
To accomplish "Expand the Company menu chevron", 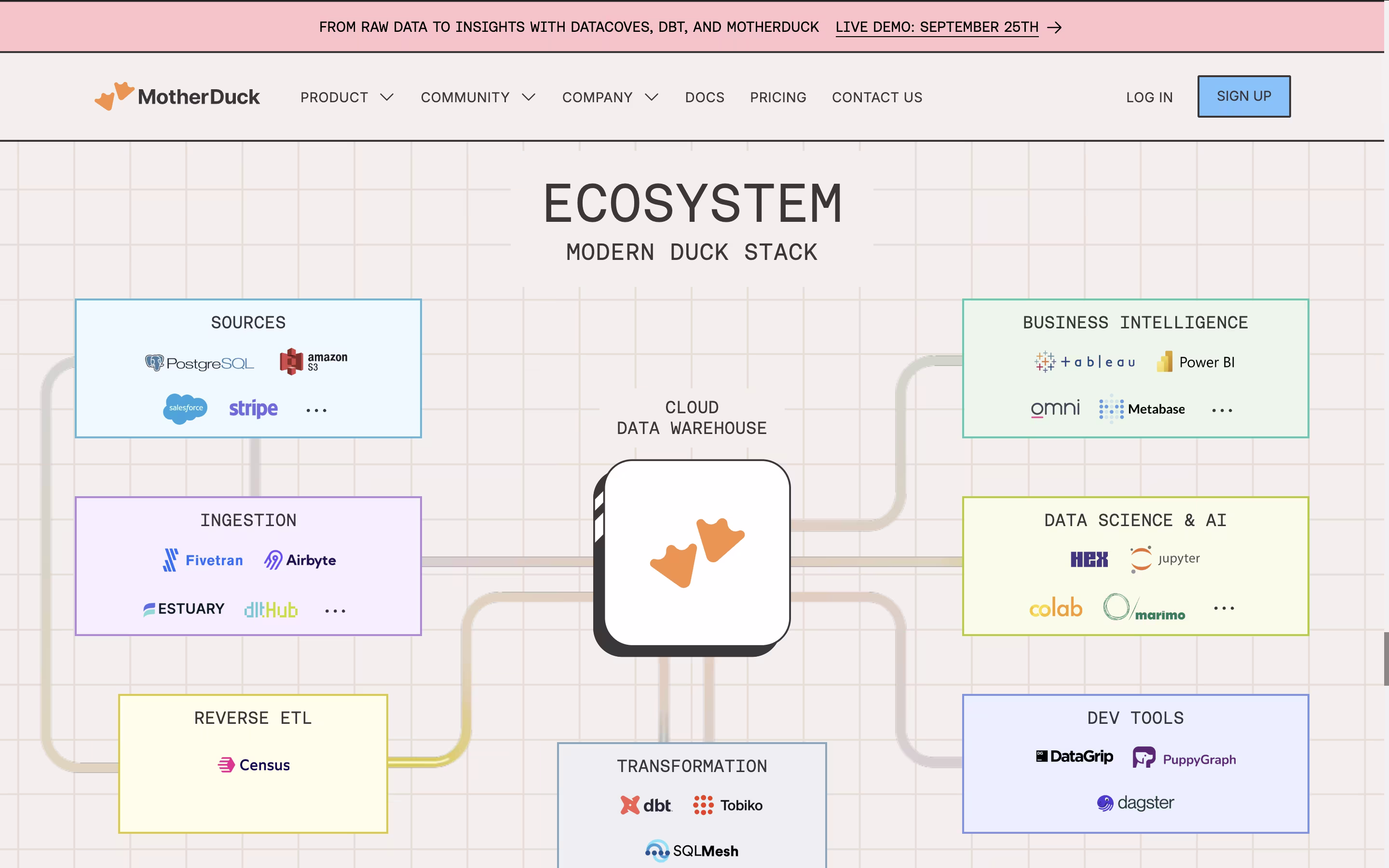I will [x=652, y=97].
